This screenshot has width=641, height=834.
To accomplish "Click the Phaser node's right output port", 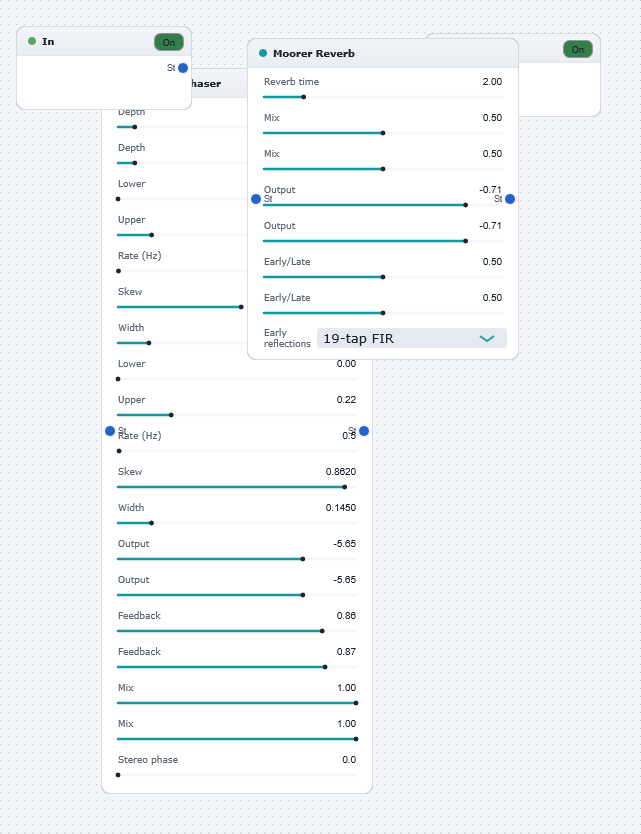I will click(x=364, y=431).
